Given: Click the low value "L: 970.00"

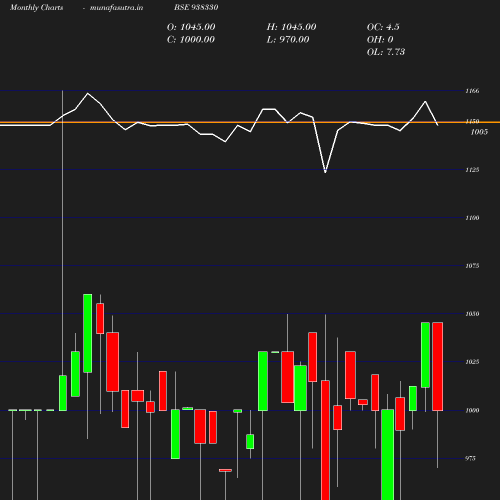Looking at the screenshot, I should (288, 40).
